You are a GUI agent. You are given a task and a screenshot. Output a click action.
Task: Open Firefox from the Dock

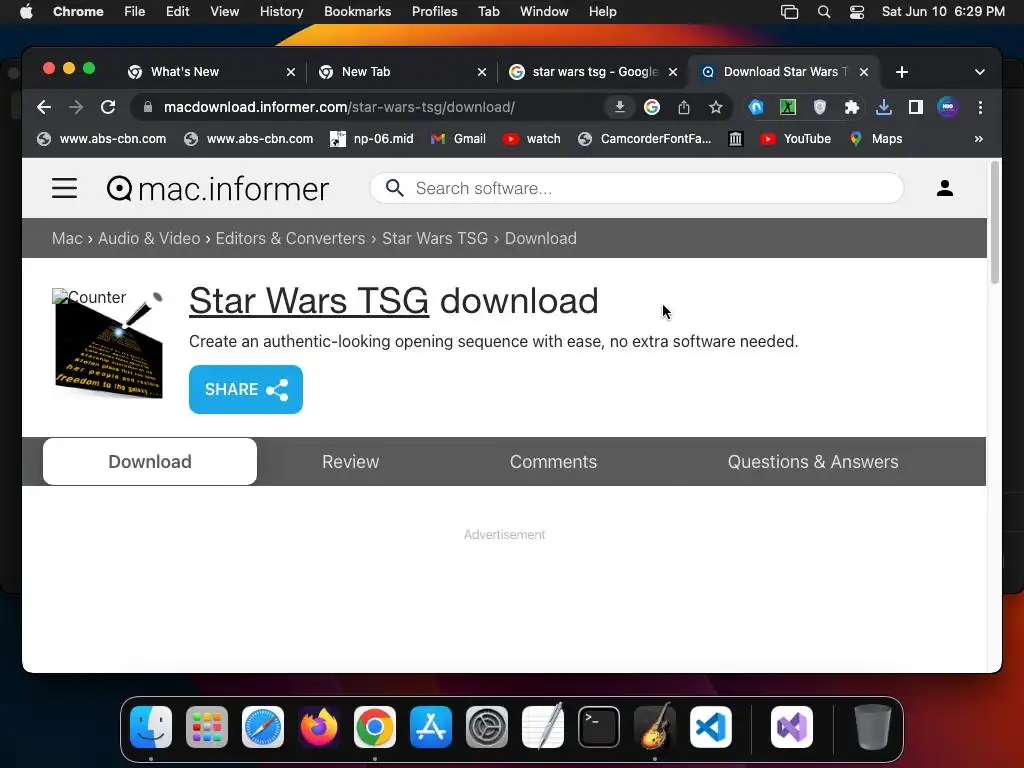tap(319, 727)
